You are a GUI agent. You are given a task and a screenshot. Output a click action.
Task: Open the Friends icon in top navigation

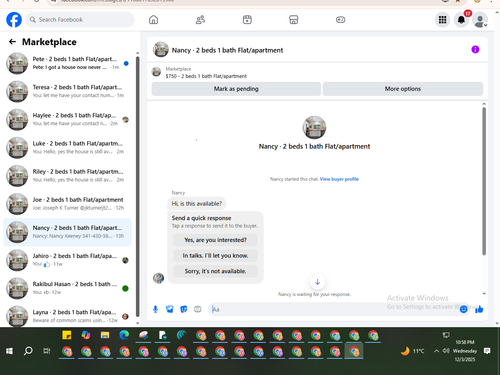(x=200, y=20)
